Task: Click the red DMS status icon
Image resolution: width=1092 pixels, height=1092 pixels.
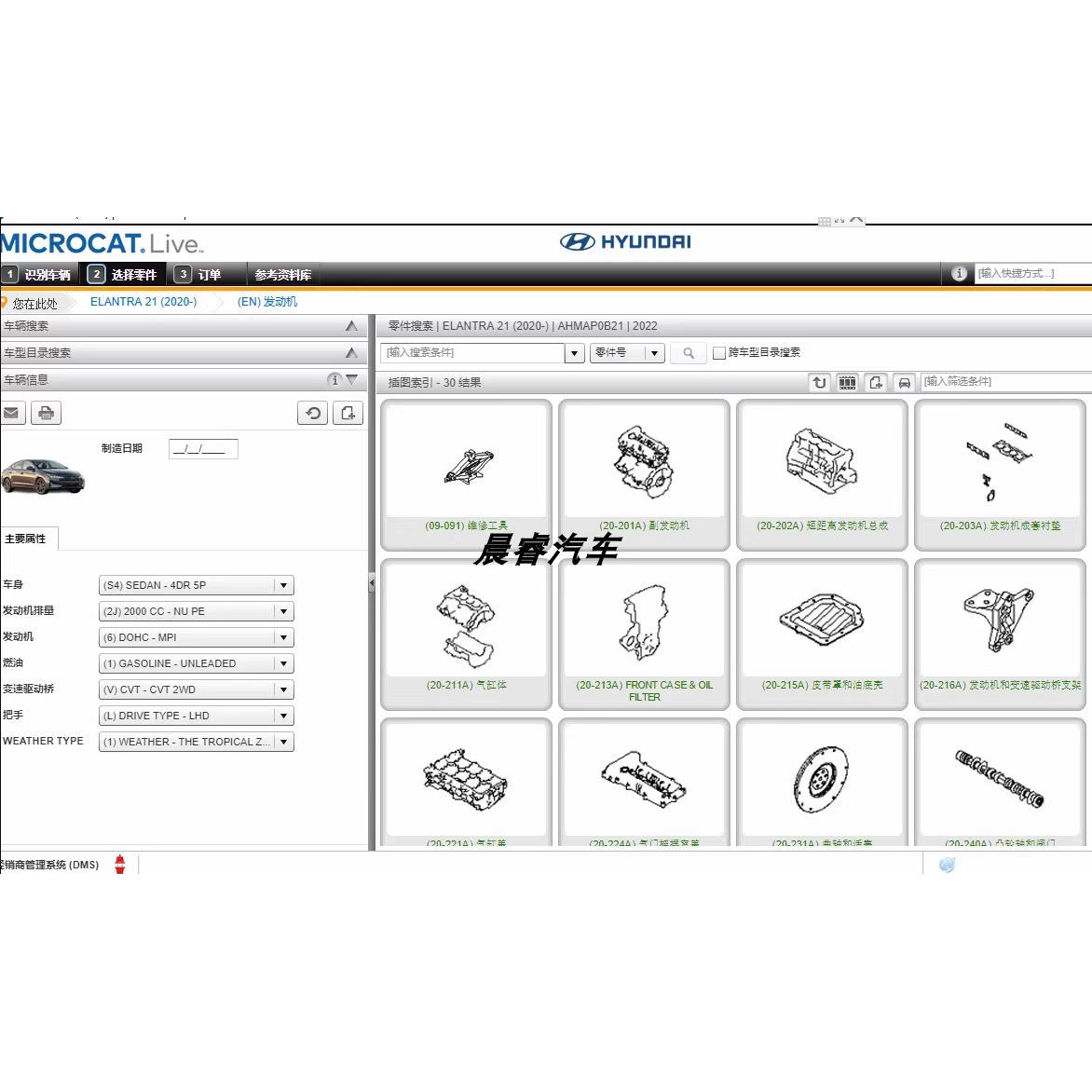Action: (120, 865)
